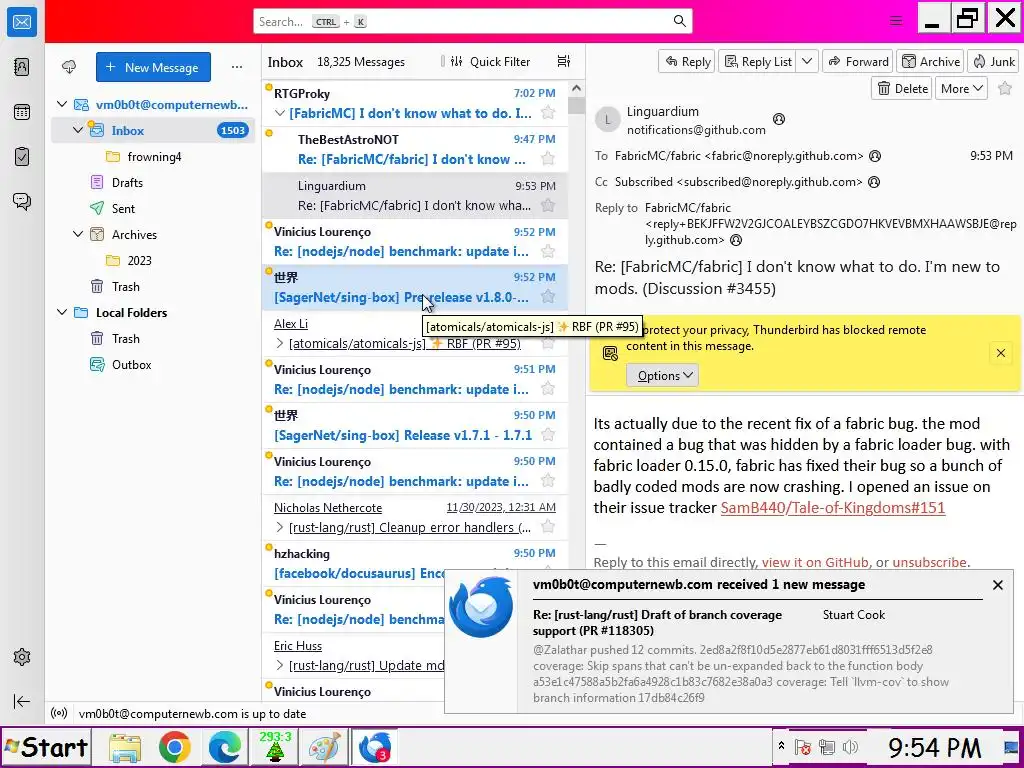Launch Microsoft Edge from taskbar

[x=225, y=748]
